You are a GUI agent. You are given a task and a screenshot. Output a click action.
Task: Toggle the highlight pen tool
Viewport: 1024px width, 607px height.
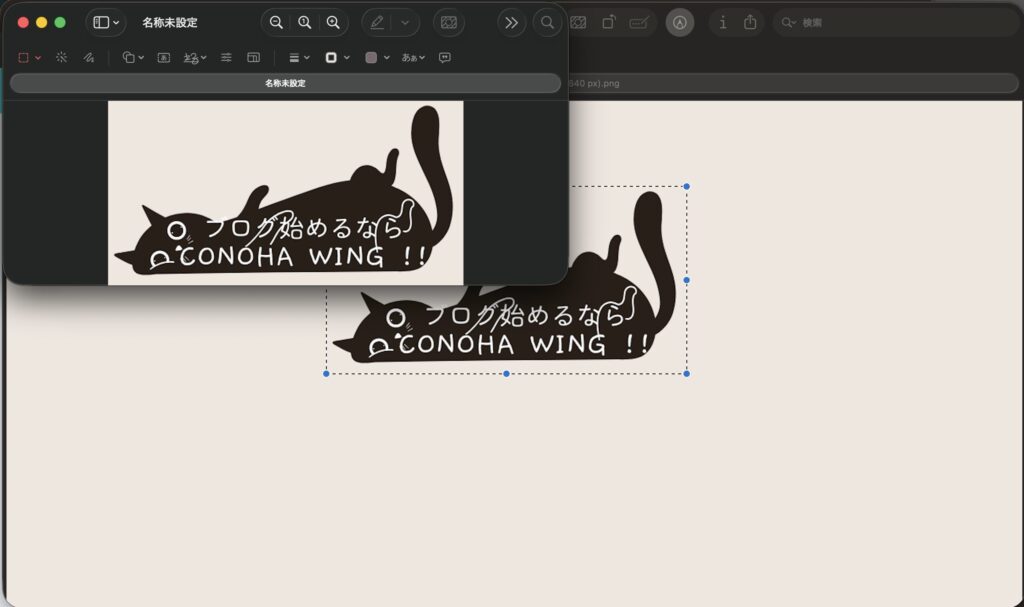click(377, 22)
